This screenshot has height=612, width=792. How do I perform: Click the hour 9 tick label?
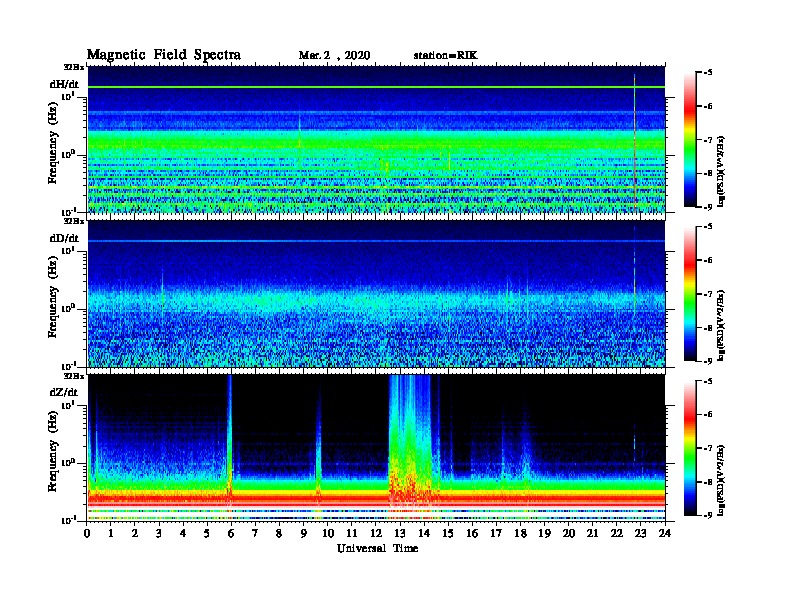pyautogui.click(x=304, y=534)
